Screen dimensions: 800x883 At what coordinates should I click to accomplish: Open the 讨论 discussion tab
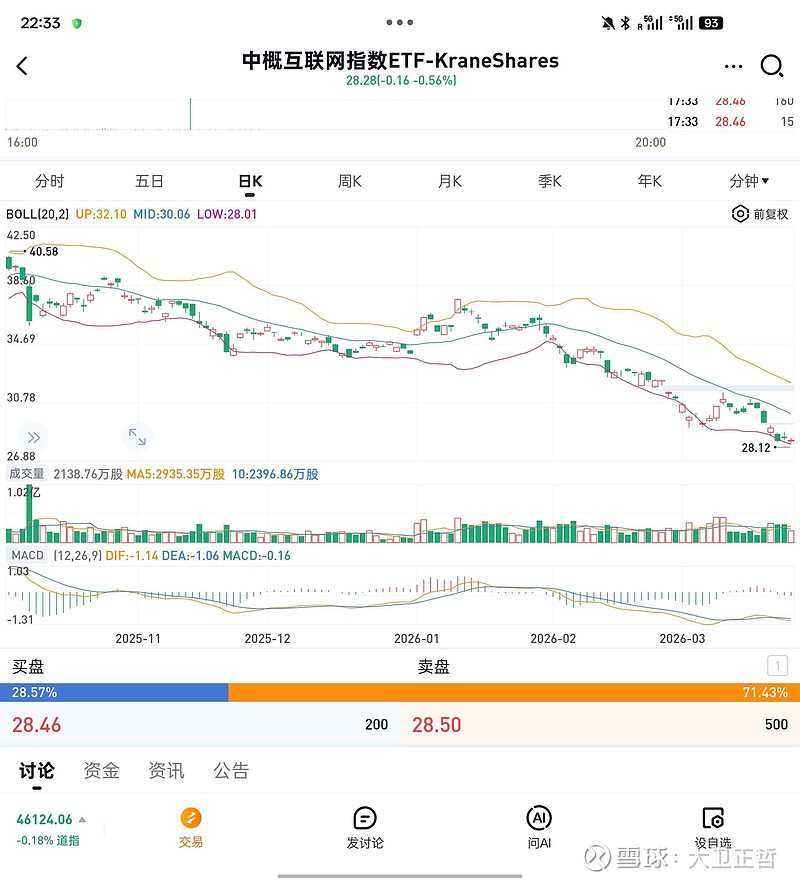(x=37, y=770)
